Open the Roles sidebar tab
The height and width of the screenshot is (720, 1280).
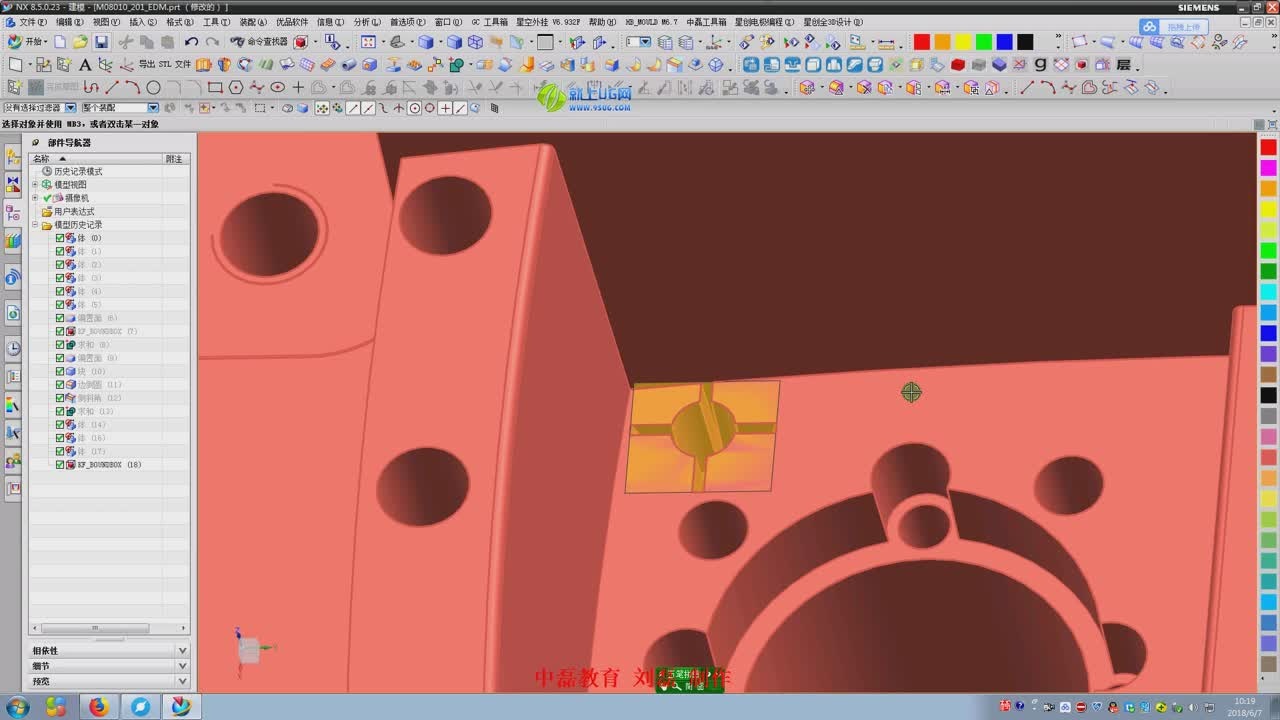(13, 461)
